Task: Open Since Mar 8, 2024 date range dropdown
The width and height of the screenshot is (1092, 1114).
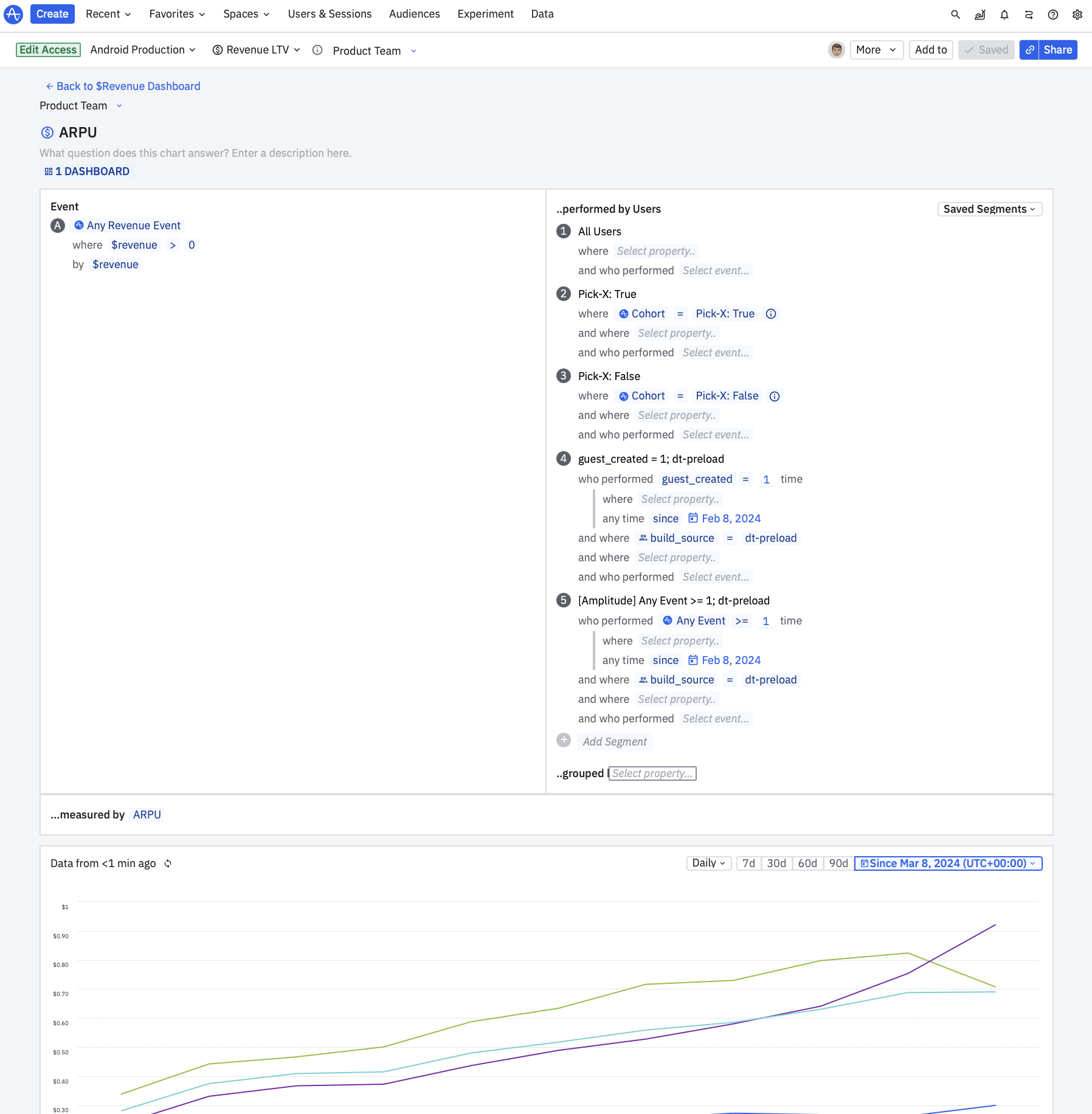Action: (x=948, y=863)
